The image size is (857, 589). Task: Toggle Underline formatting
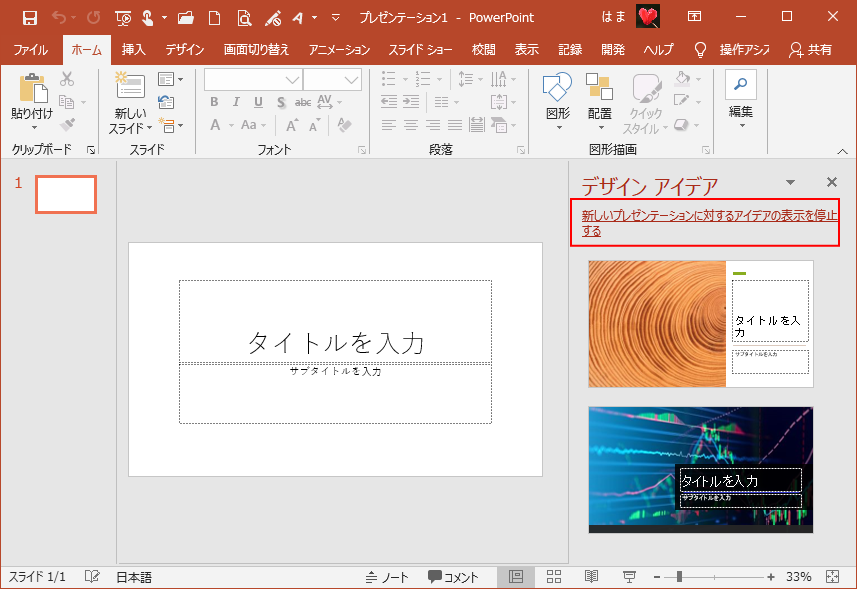[x=258, y=102]
